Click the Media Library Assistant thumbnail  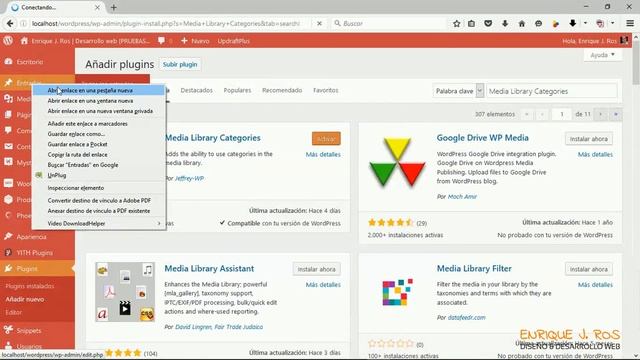(125, 292)
